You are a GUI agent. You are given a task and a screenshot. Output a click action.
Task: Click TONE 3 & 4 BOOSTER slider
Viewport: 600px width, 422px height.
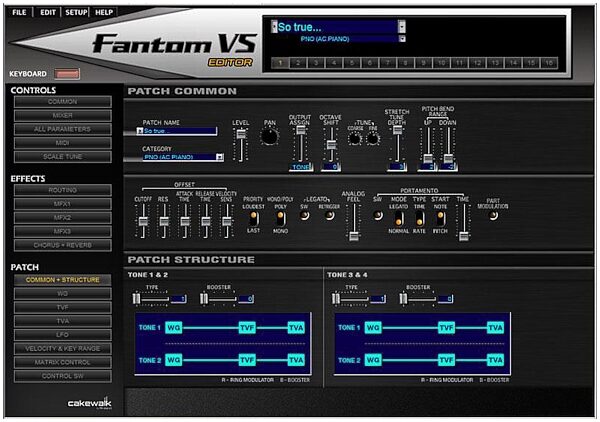pyautogui.click(x=403, y=299)
